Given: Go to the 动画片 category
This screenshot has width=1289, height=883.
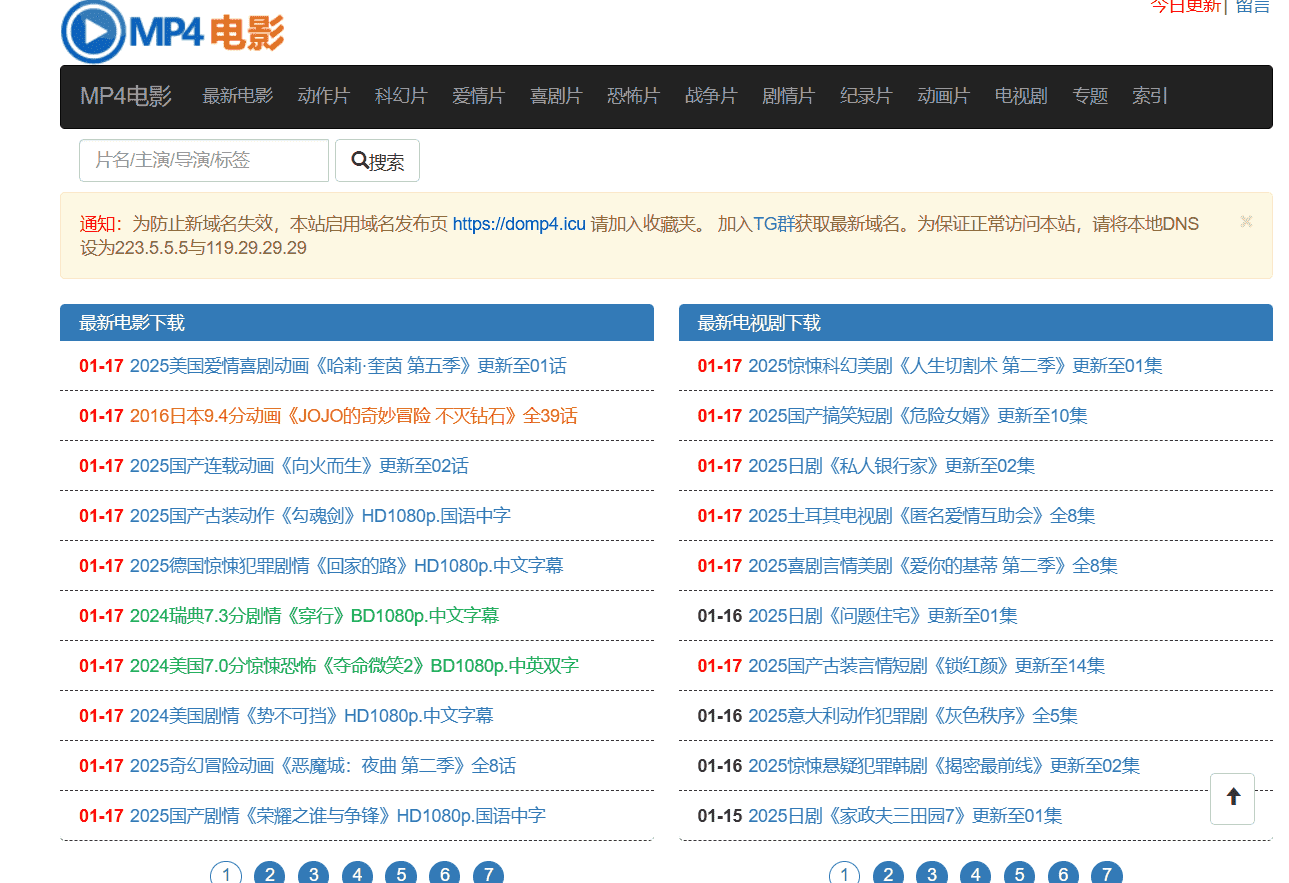Looking at the screenshot, I should (x=944, y=96).
